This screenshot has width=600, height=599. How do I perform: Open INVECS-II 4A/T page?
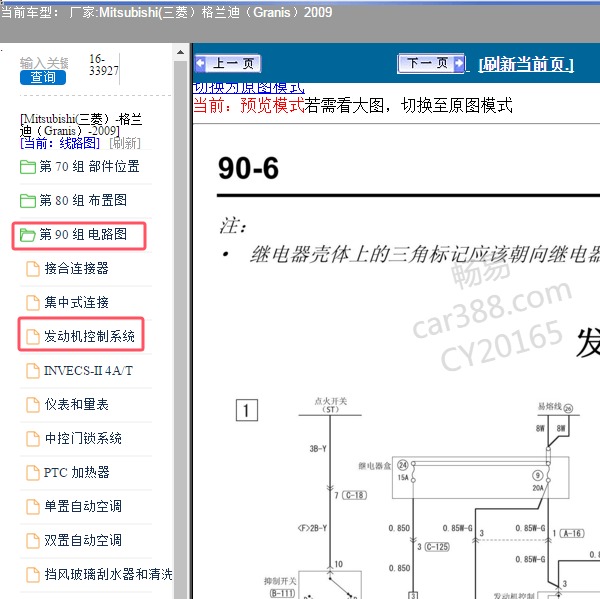88,370
